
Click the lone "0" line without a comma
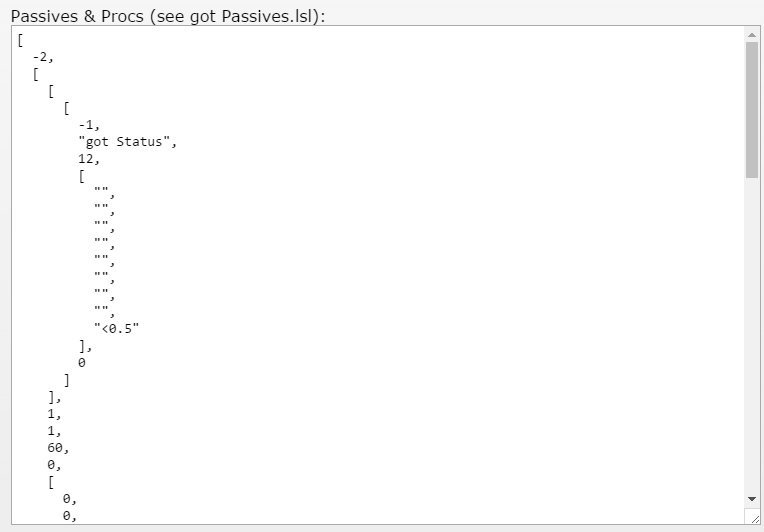pyautogui.click(x=82, y=362)
